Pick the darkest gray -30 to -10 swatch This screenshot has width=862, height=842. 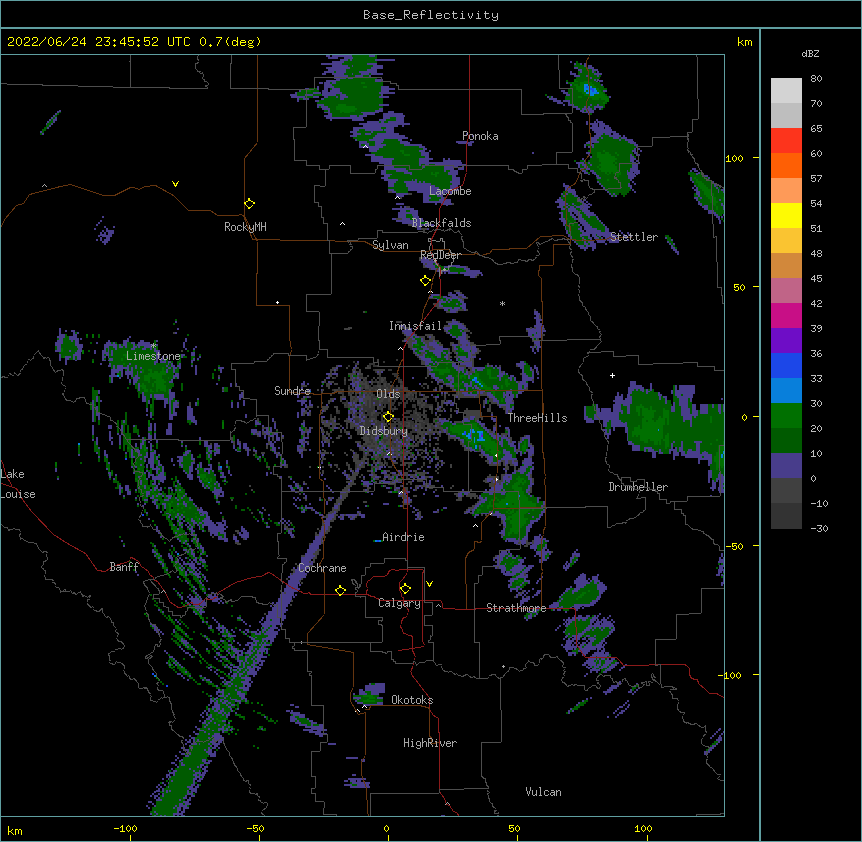786,516
